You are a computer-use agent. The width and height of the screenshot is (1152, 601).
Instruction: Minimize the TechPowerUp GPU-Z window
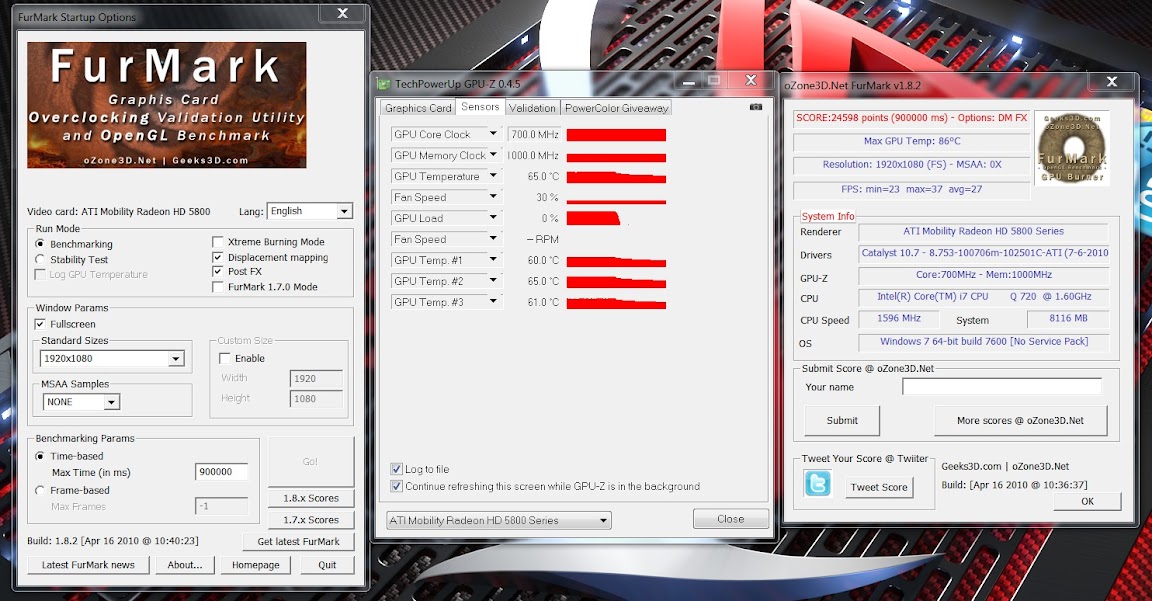coord(688,81)
